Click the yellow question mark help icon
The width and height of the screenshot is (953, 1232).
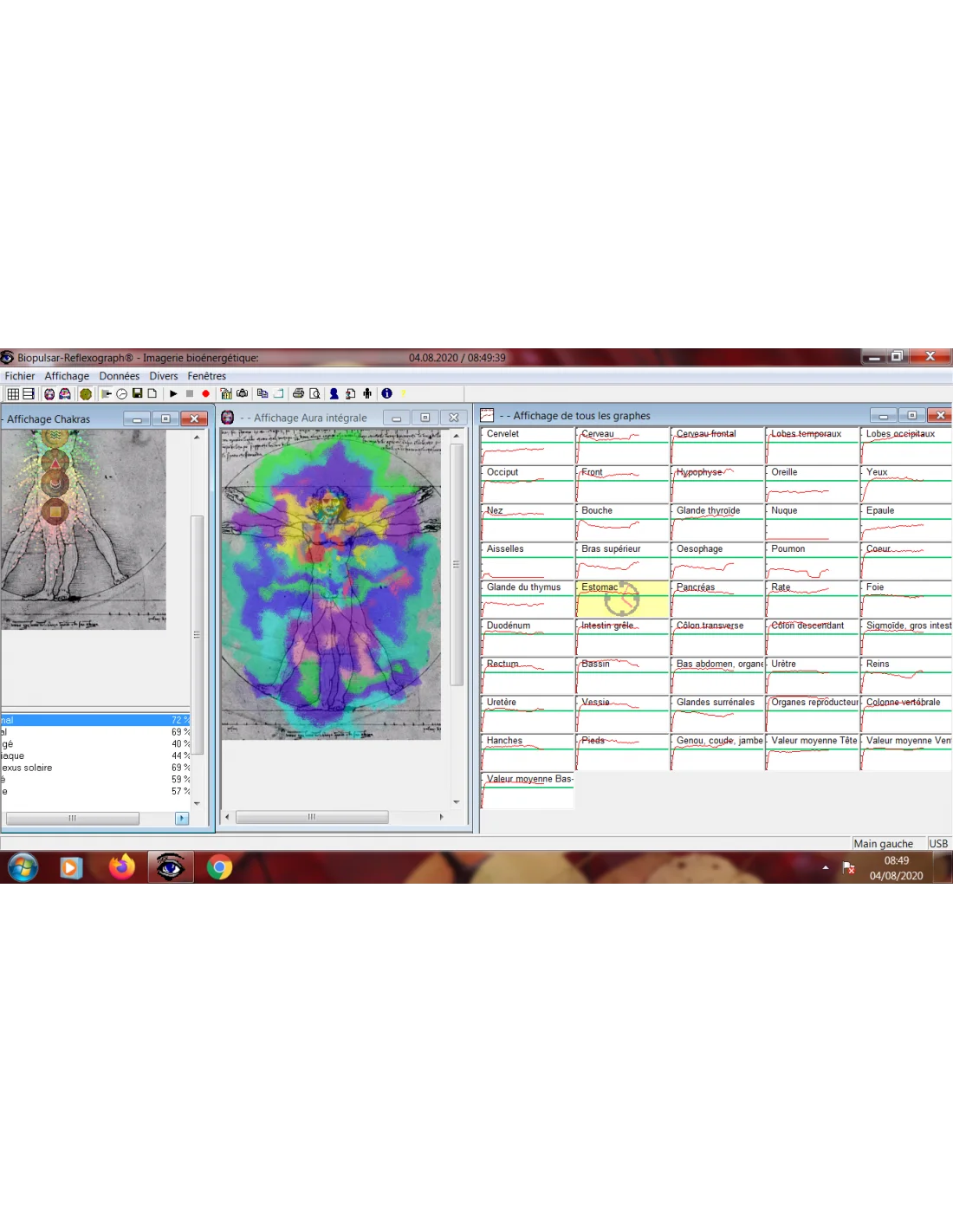point(403,393)
